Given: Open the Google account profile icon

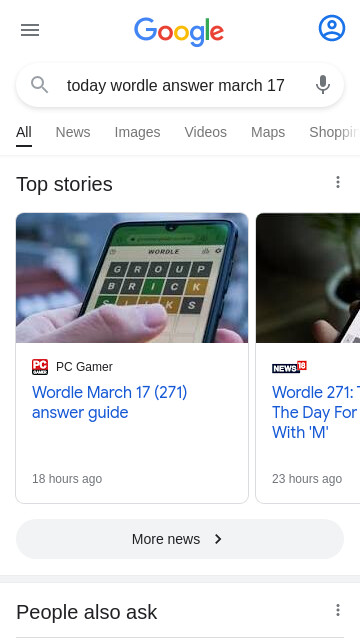Looking at the screenshot, I should pos(331,28).
